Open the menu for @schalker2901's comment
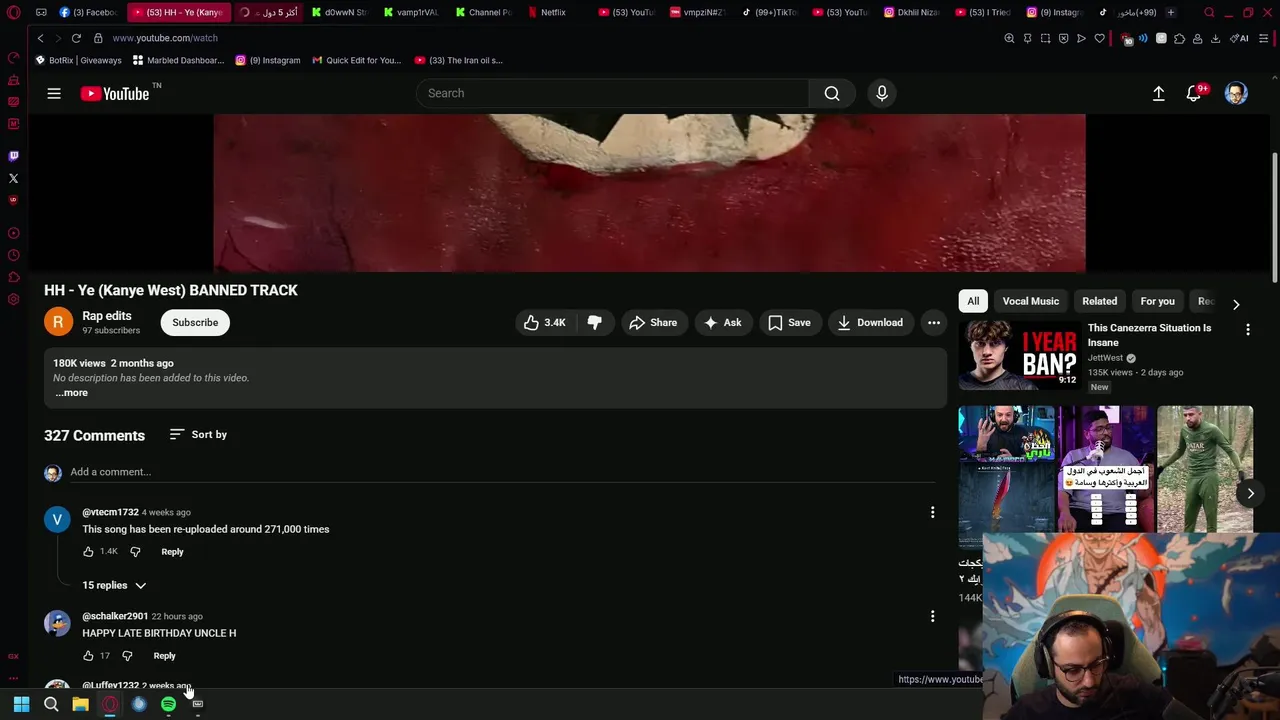1280x720 pixels. click(x=932, y=616)
